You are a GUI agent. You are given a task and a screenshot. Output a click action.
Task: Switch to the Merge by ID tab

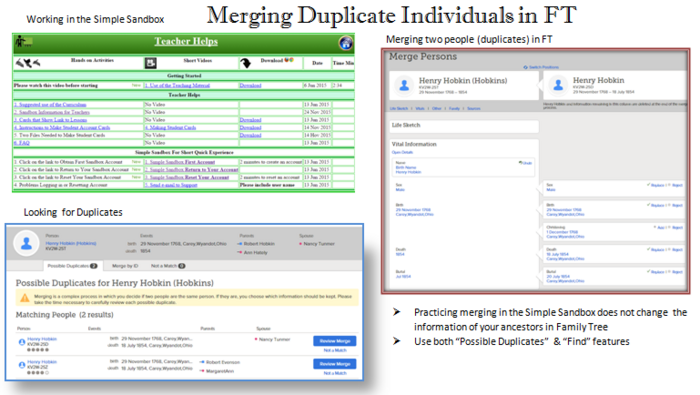(x=125, y=266)
